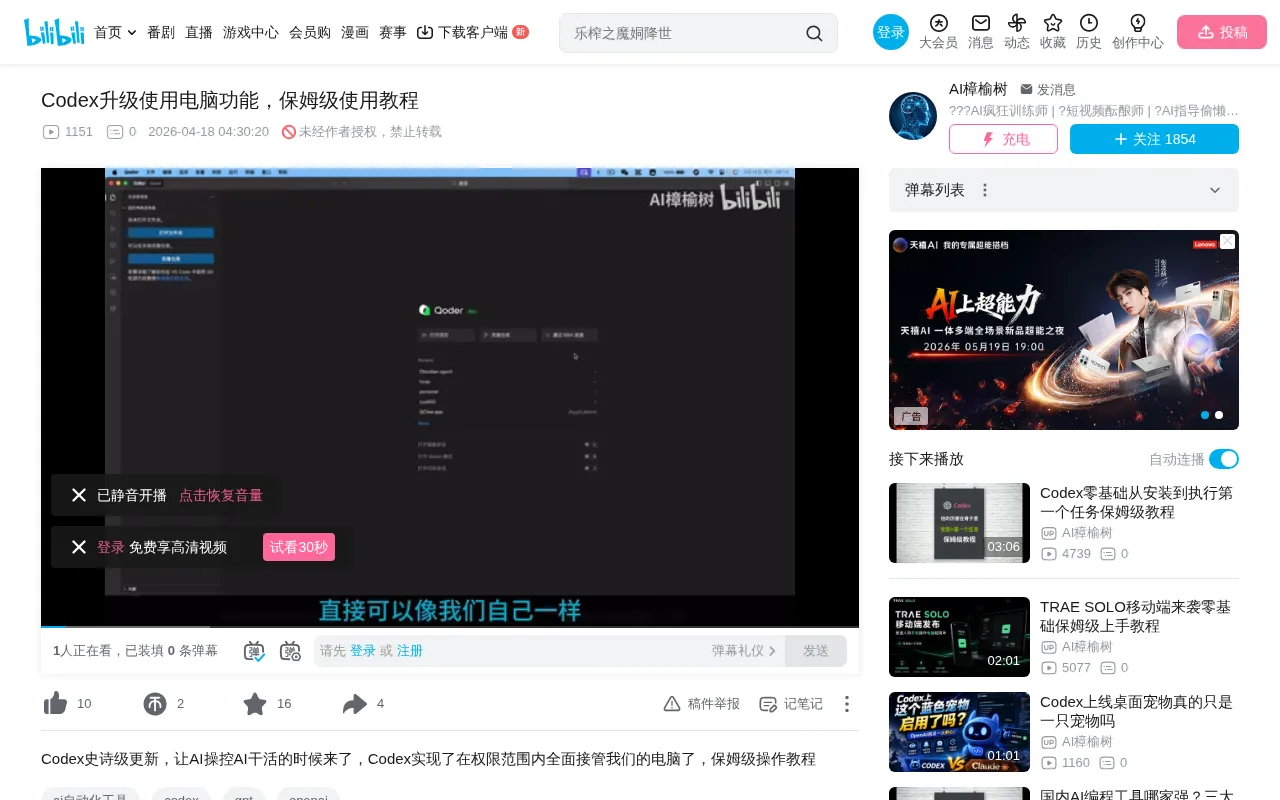This screenshot has width=1280, height=800.
Task: Favorite the video with star icon
Action: point(255,704)
